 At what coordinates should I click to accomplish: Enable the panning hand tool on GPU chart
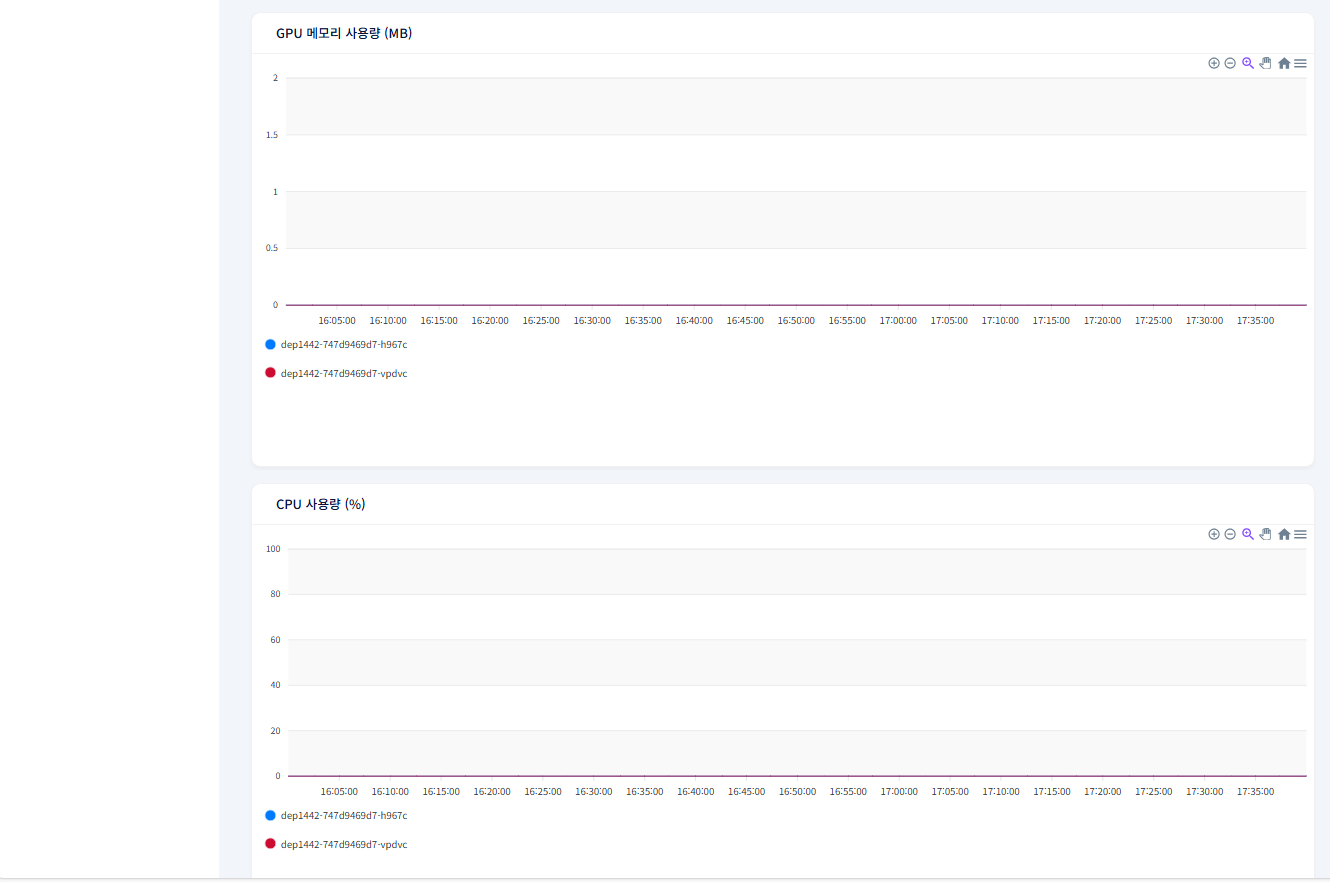click(x=1265, y=63)
